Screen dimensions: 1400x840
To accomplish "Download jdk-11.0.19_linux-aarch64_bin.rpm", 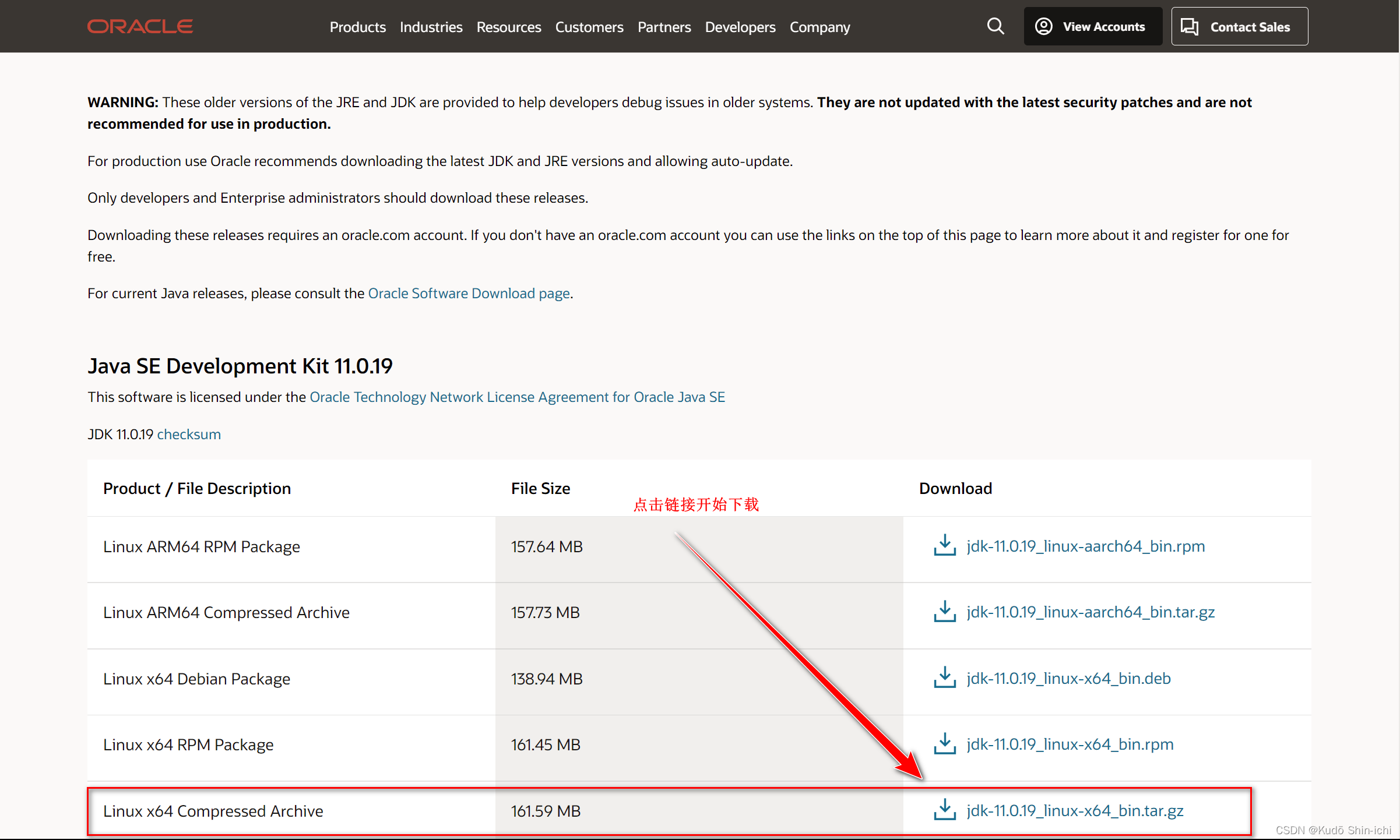I will (x=1085, y=546).
